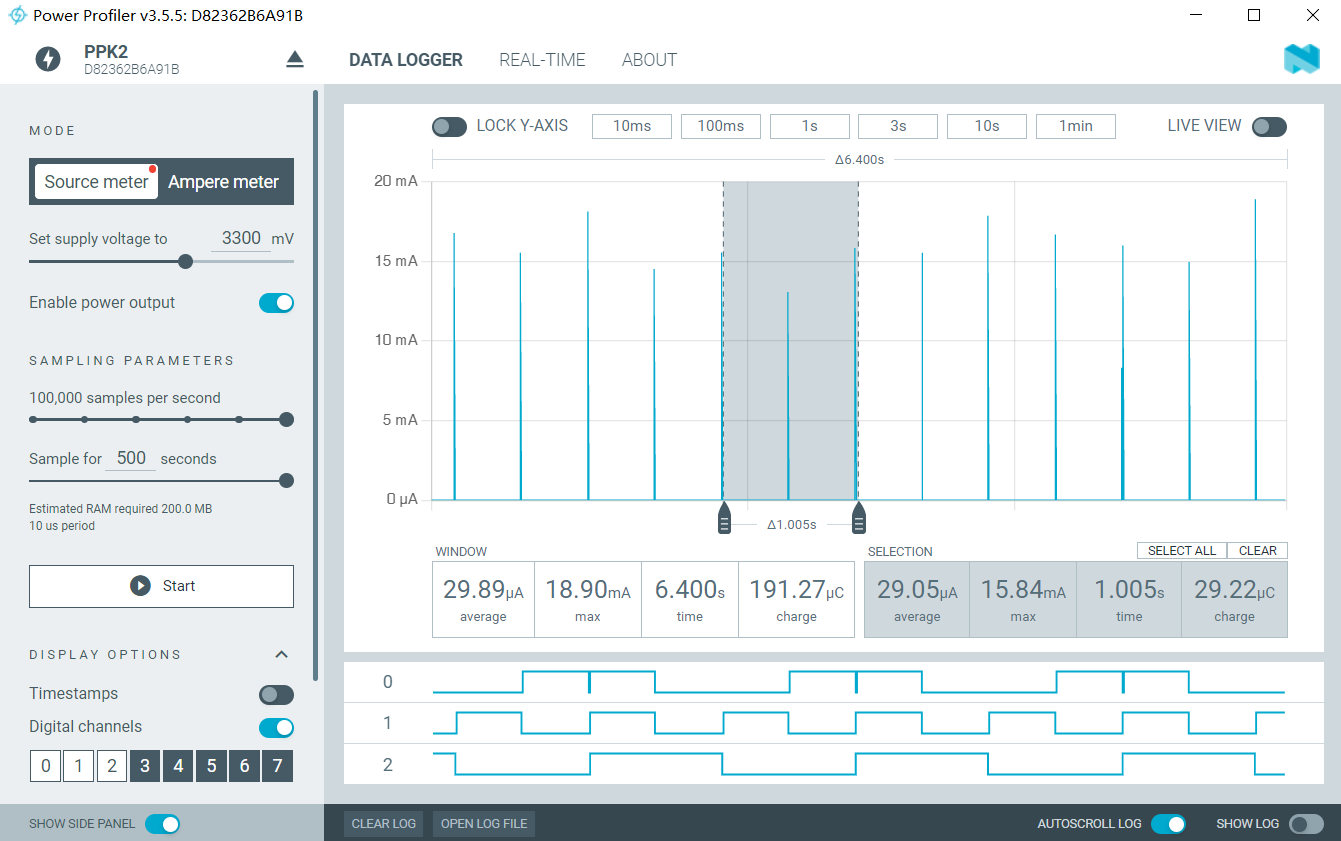Enable digital channel 7 button
1341x841 pixels.
pos(278,767)
